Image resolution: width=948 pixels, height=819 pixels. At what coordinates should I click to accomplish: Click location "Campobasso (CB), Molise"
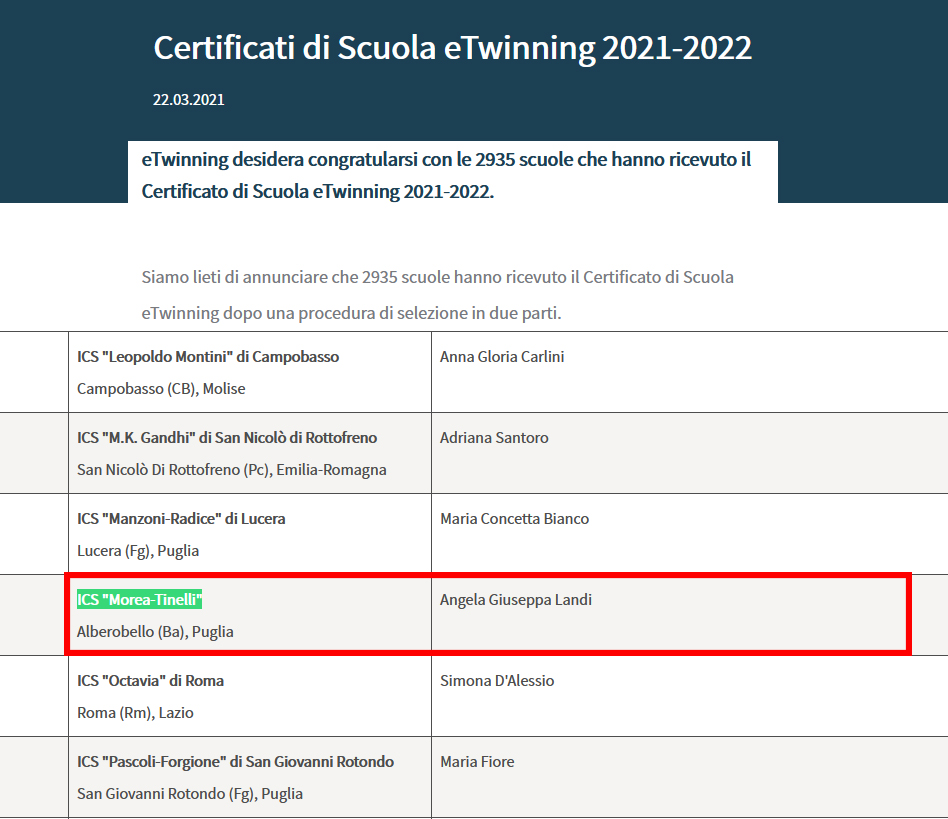coord(161,389)
